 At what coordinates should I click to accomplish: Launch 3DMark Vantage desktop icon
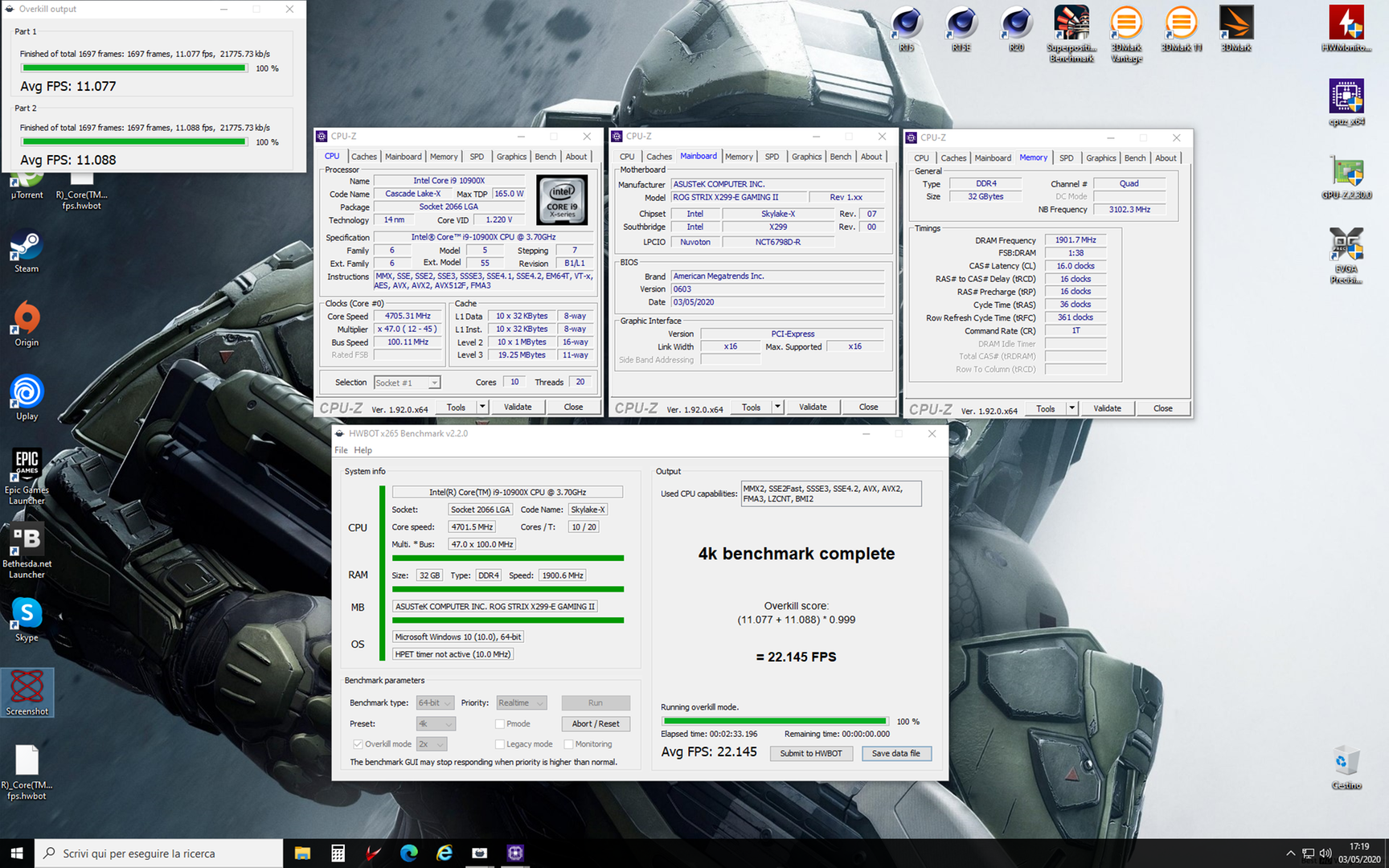click(1126, 34)
